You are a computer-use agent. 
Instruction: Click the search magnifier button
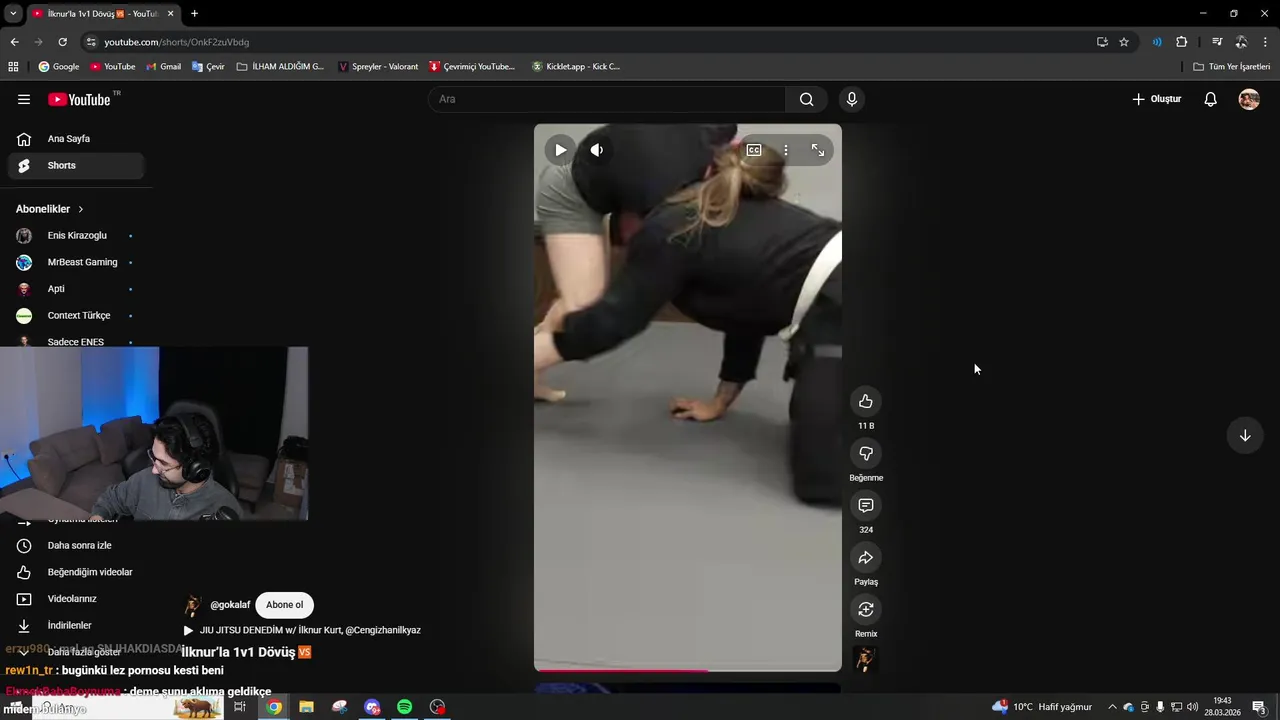807,99
